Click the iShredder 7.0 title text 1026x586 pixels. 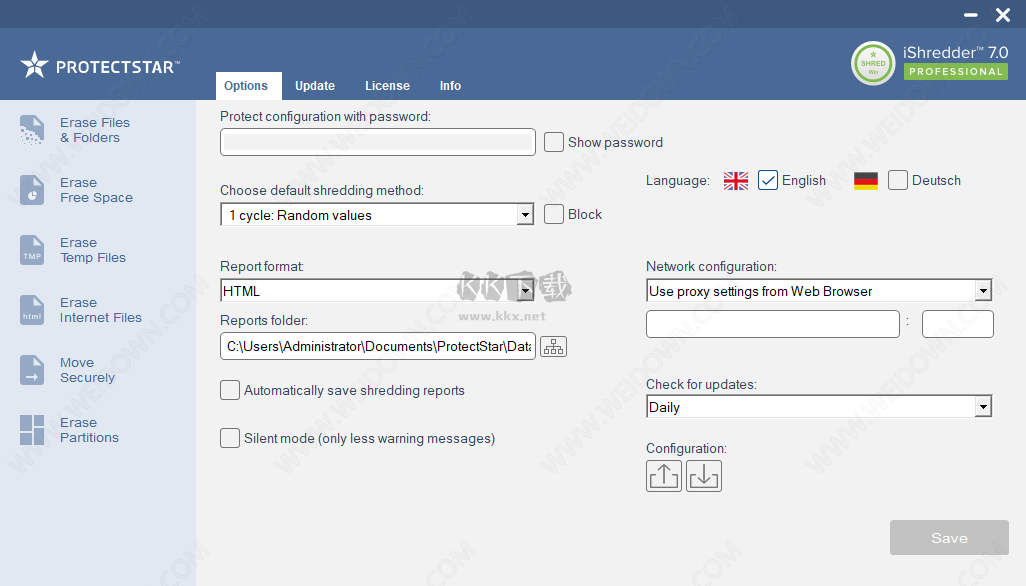(x=955, y=52)
